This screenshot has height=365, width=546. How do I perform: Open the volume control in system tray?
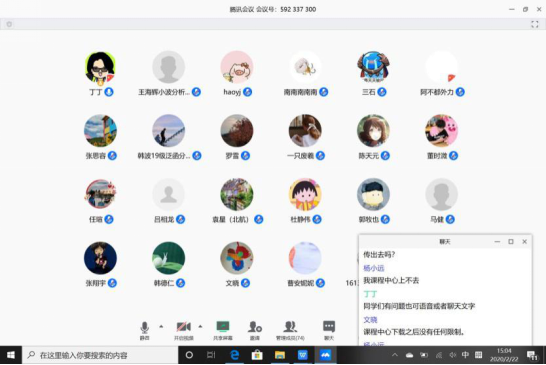(x=452, y=355)
